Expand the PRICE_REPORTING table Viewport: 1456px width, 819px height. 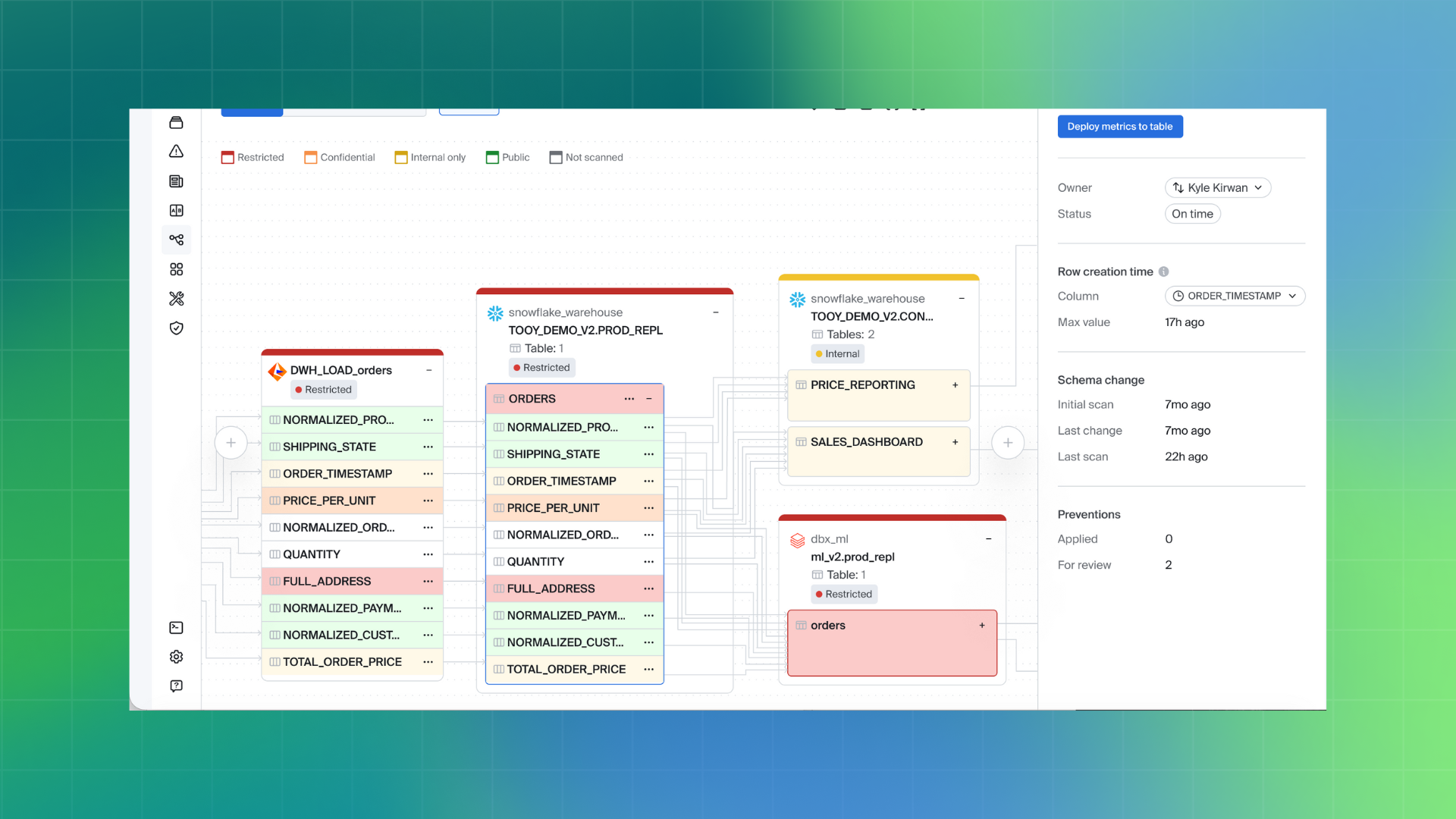point(955,385)
